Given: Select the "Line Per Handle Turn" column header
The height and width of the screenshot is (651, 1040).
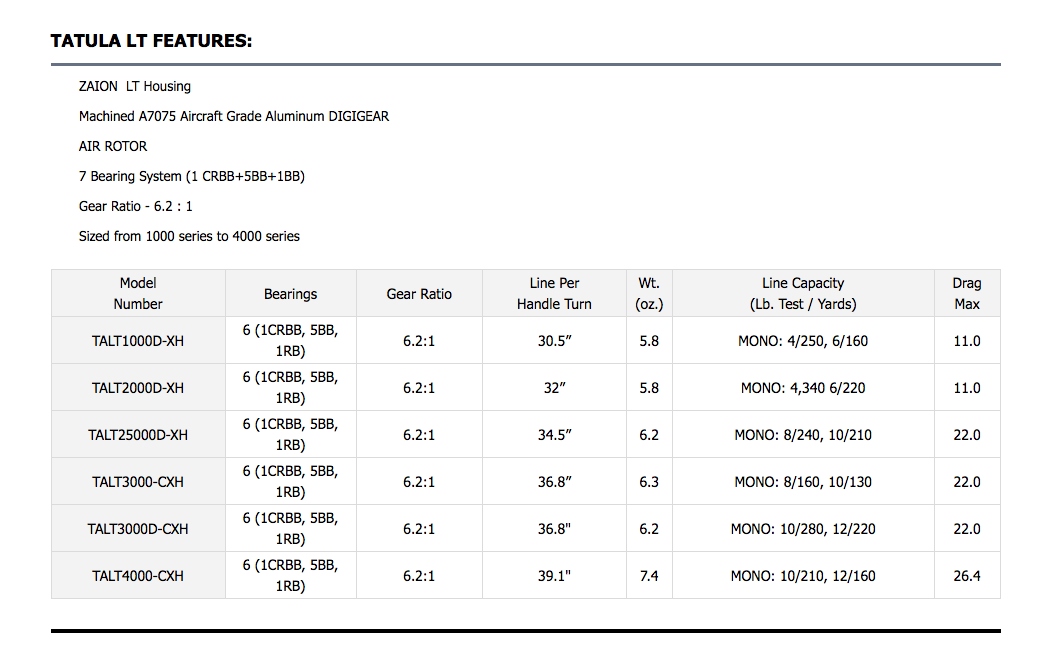Looking at the screenshot, I should click(x=554, y=293).
